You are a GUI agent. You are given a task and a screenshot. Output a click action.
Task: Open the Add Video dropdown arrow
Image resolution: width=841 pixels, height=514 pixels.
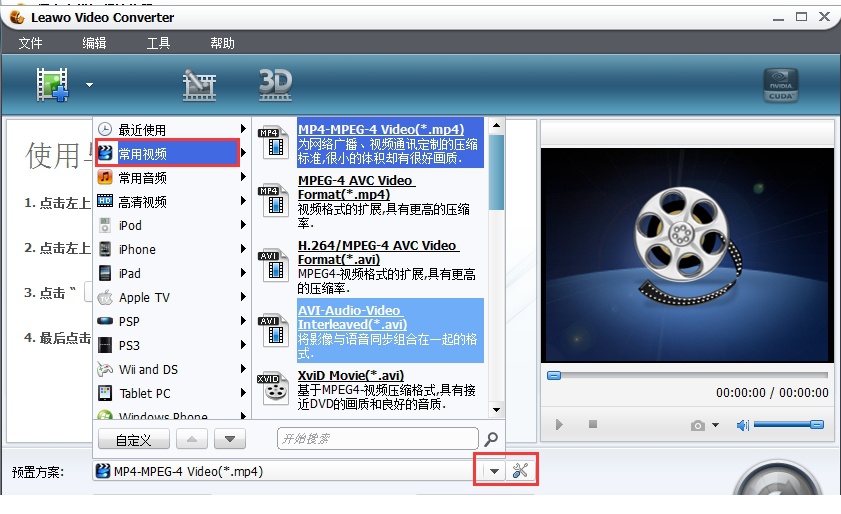click(90, 85)
